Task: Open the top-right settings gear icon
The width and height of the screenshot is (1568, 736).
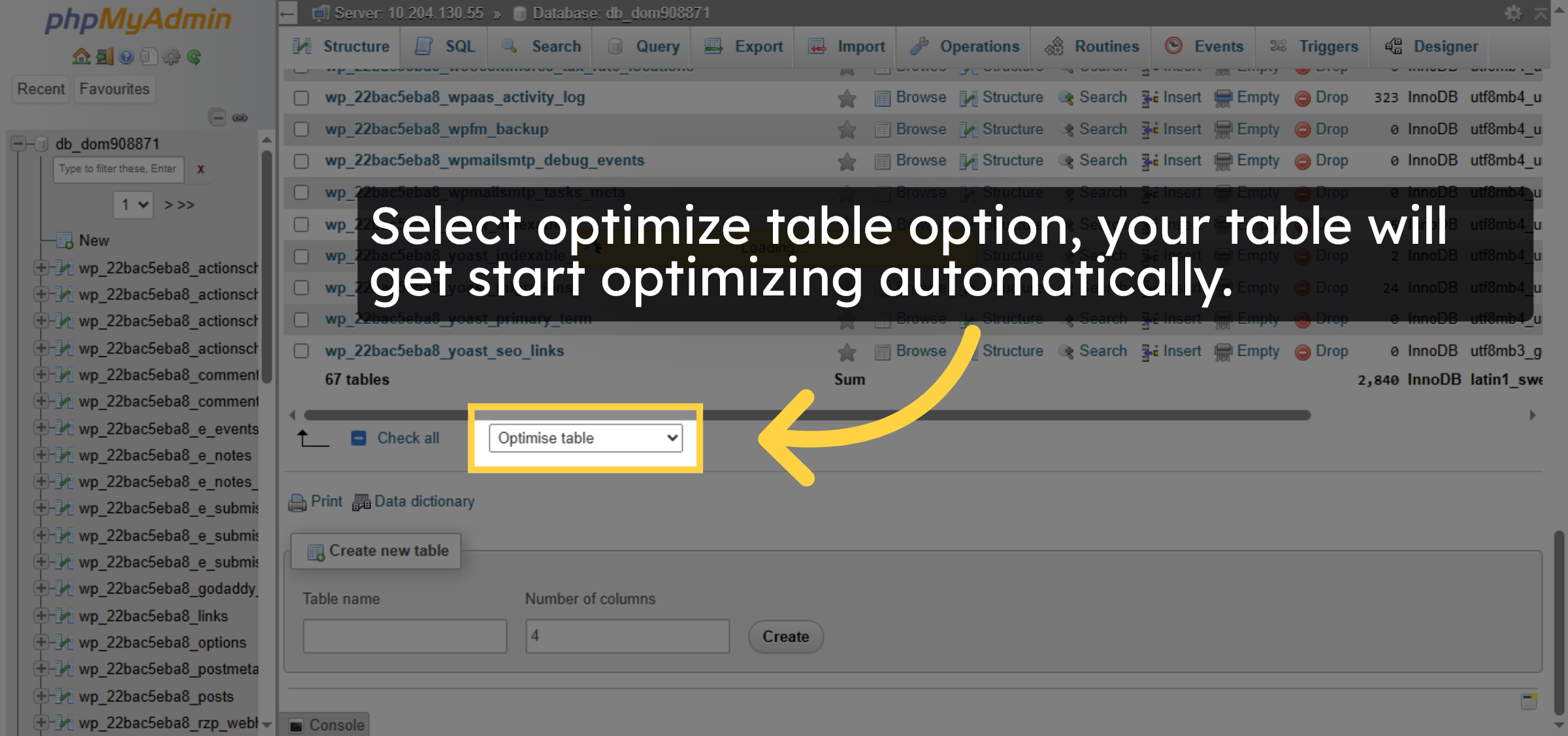Action: [x=1514, y=12]
